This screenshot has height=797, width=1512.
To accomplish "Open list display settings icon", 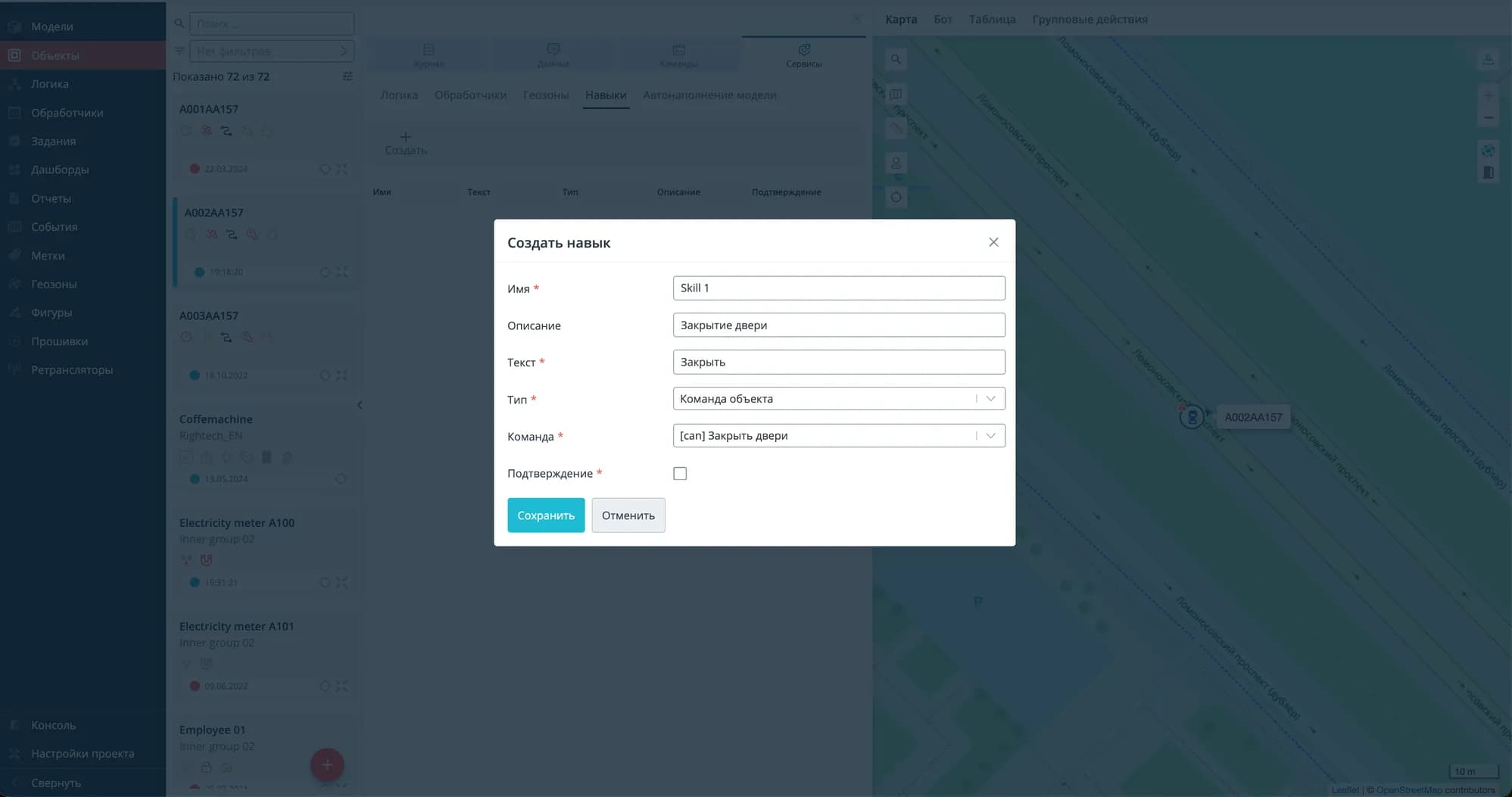I will click(348, 76).
